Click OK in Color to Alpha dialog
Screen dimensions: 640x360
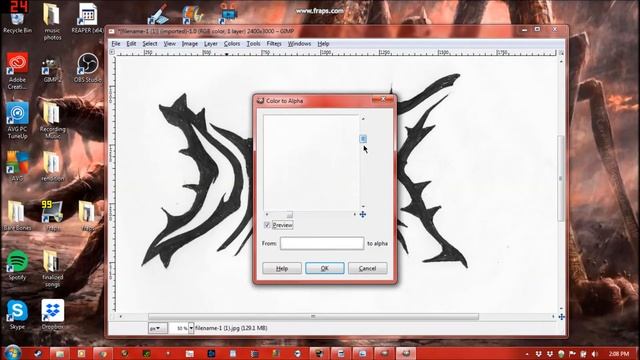(325, 268)
